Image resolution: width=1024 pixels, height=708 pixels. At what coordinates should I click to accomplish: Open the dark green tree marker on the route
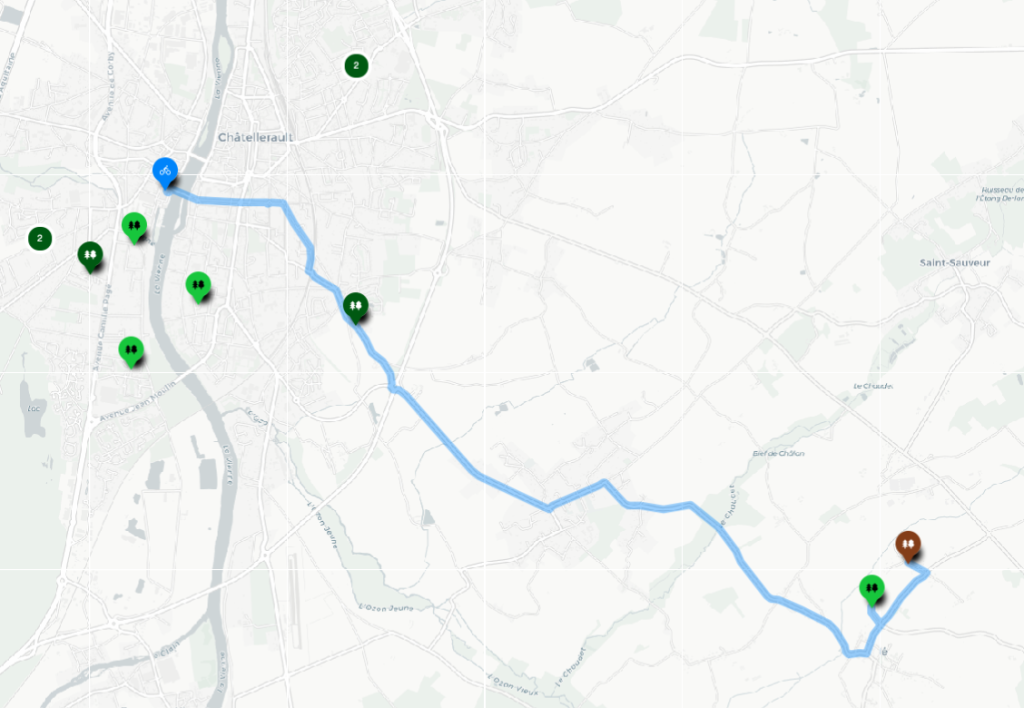(355, 307)
